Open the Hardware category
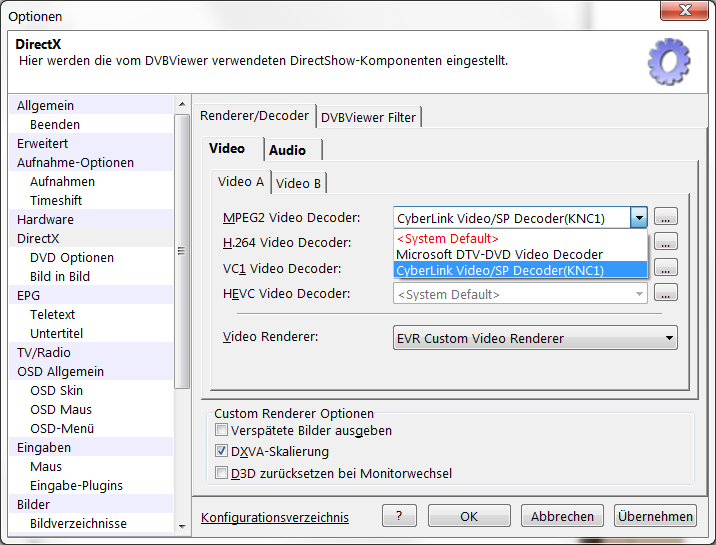Image resolution: width=716 pixels, height=545 pixels. tap(91, 220)
